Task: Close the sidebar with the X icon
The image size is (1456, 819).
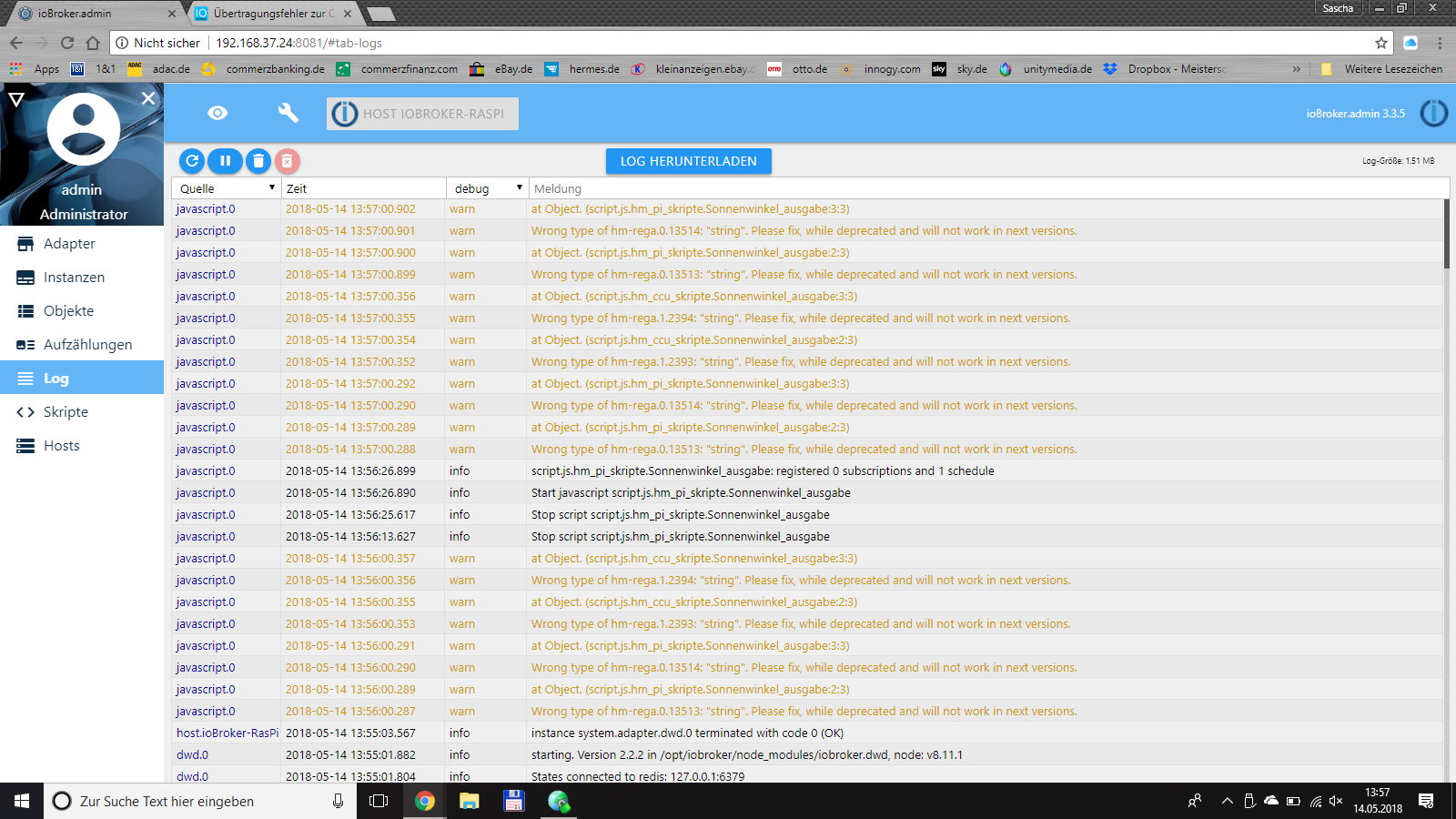Action: pos(148,98)
